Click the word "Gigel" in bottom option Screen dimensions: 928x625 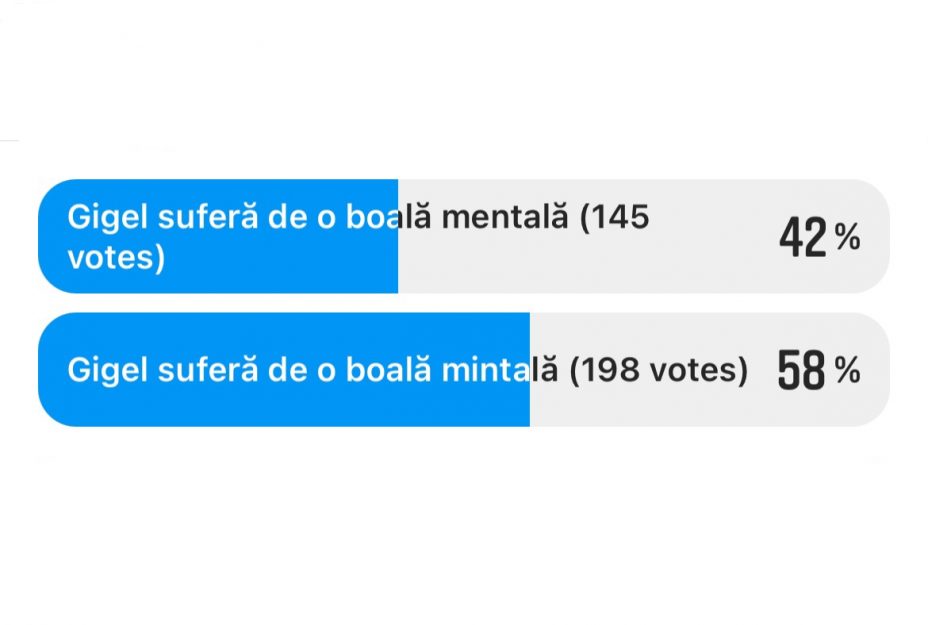(106, 370)
